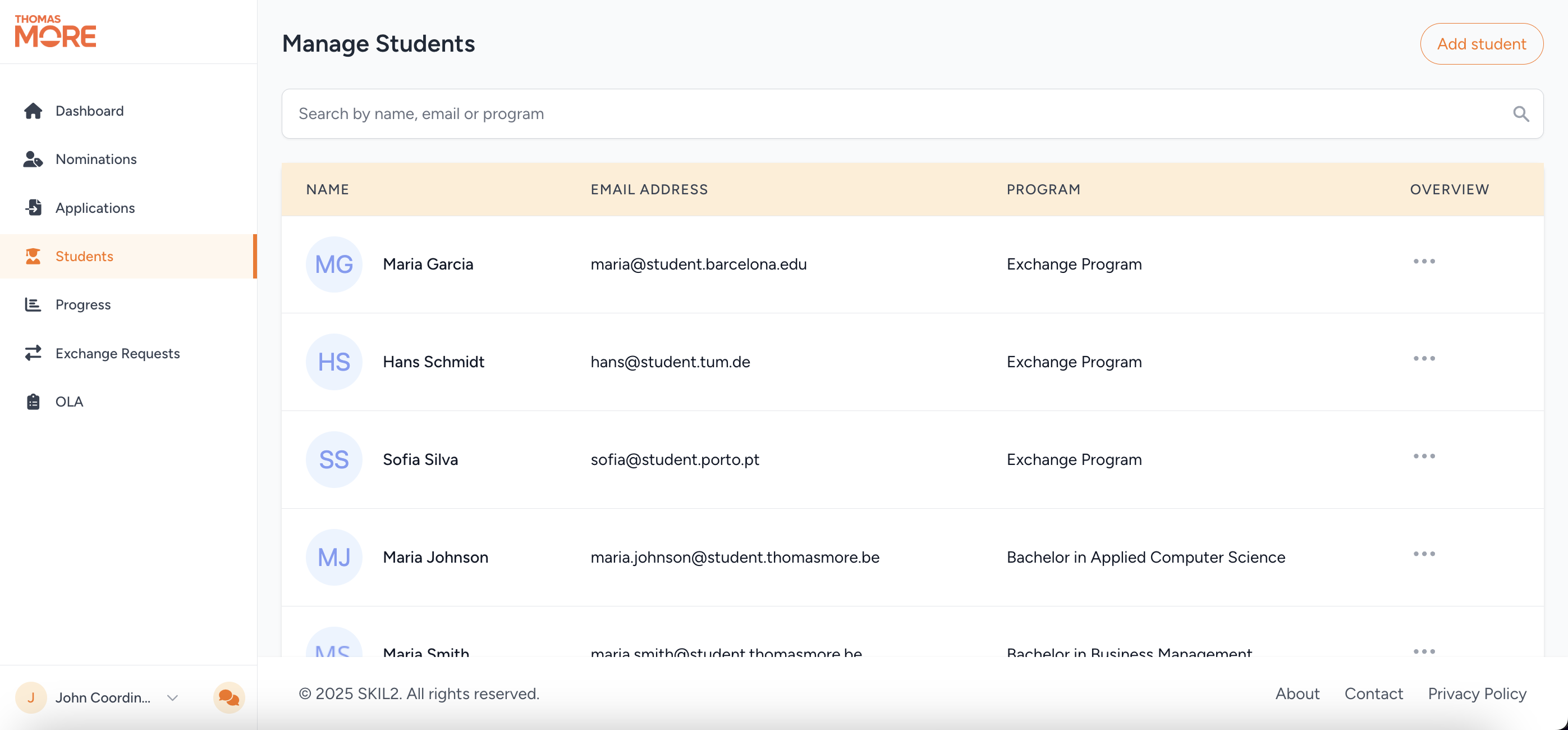Open the Contact footer link
This screenshot has width=1568, height=730.
1373,693
